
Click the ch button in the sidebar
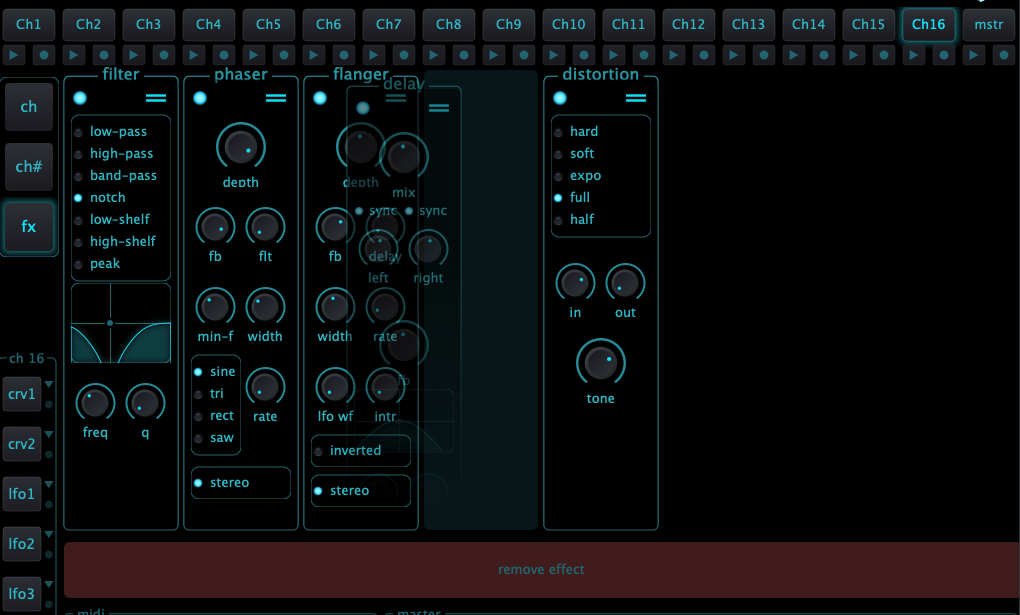coord(27,107)
